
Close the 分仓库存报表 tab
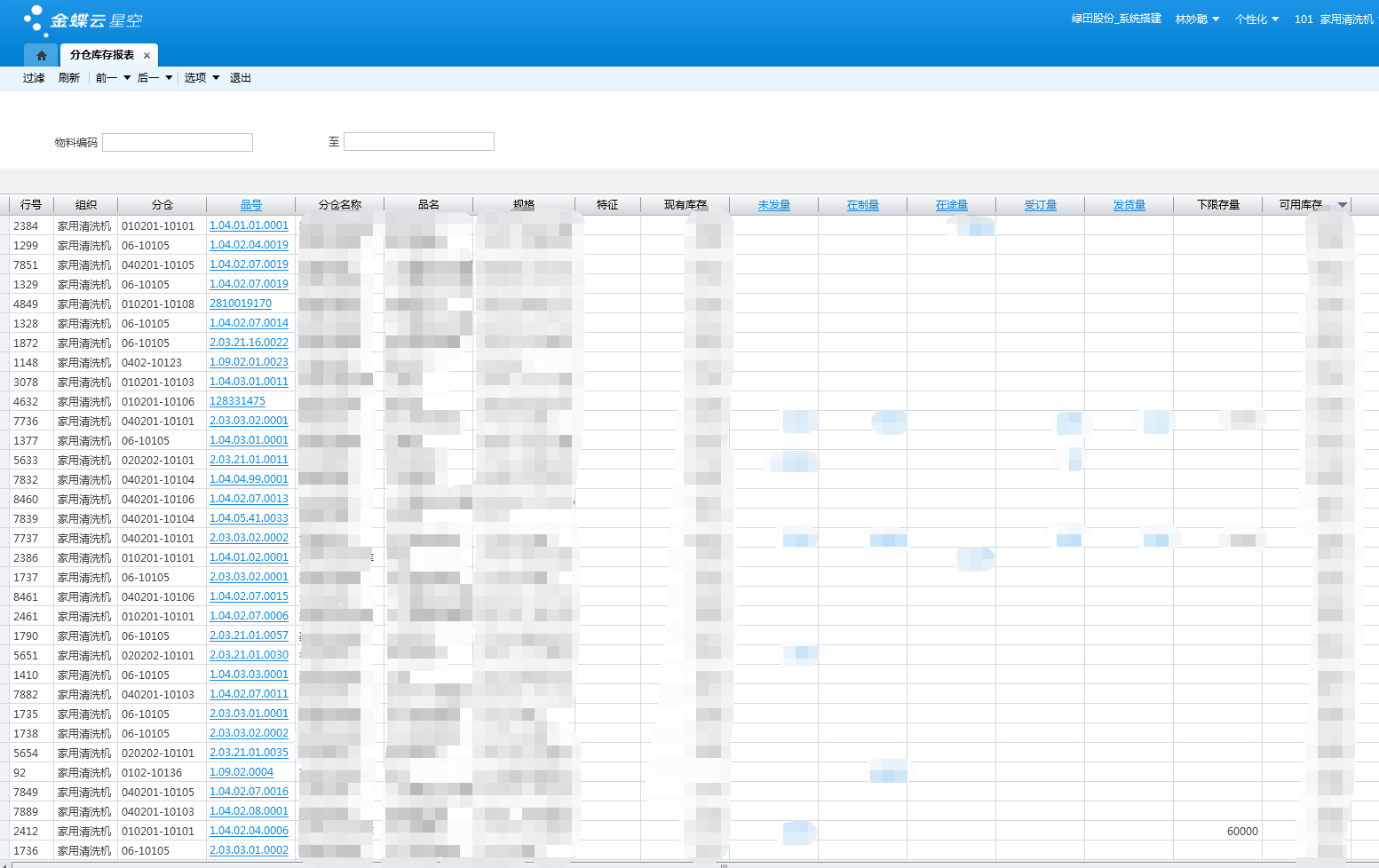pos(147,56)
